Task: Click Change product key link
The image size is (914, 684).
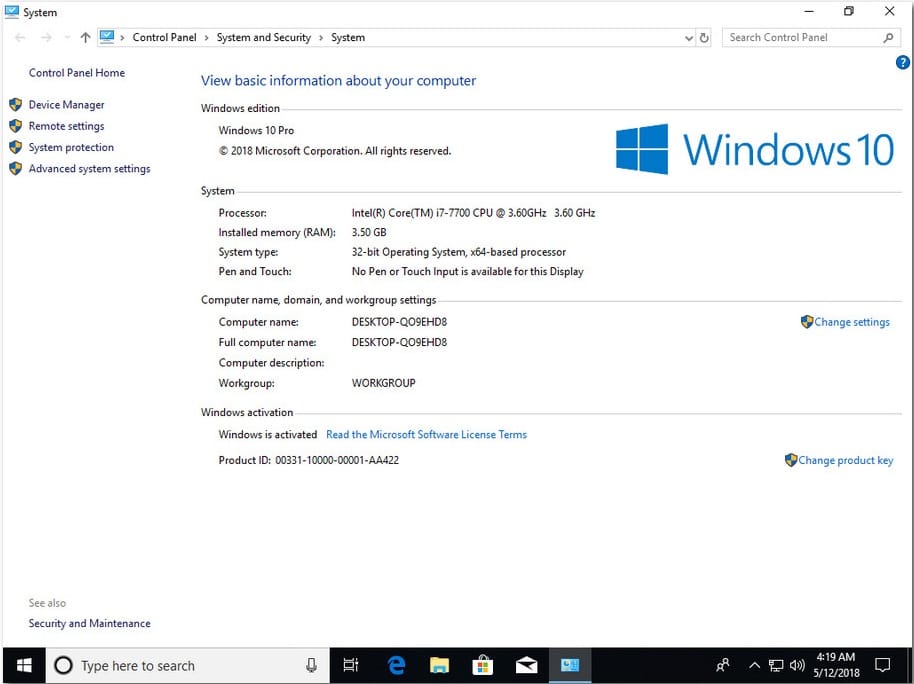Action: (845, 460)
